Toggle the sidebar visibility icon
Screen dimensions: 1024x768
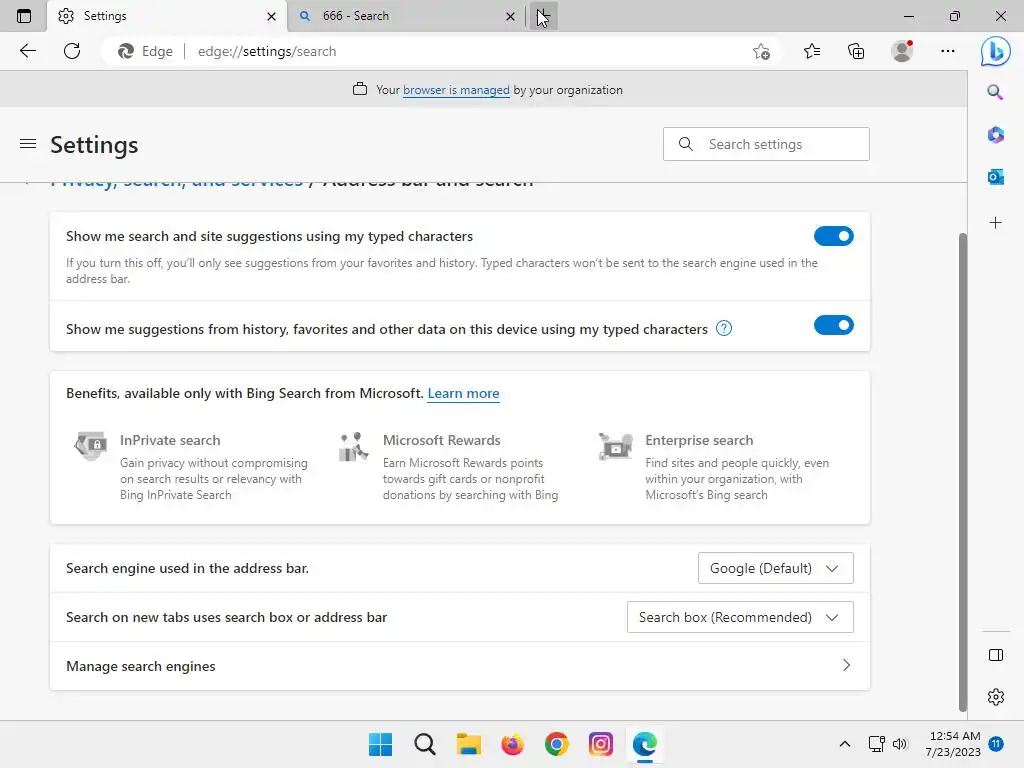tap(995, 655)
